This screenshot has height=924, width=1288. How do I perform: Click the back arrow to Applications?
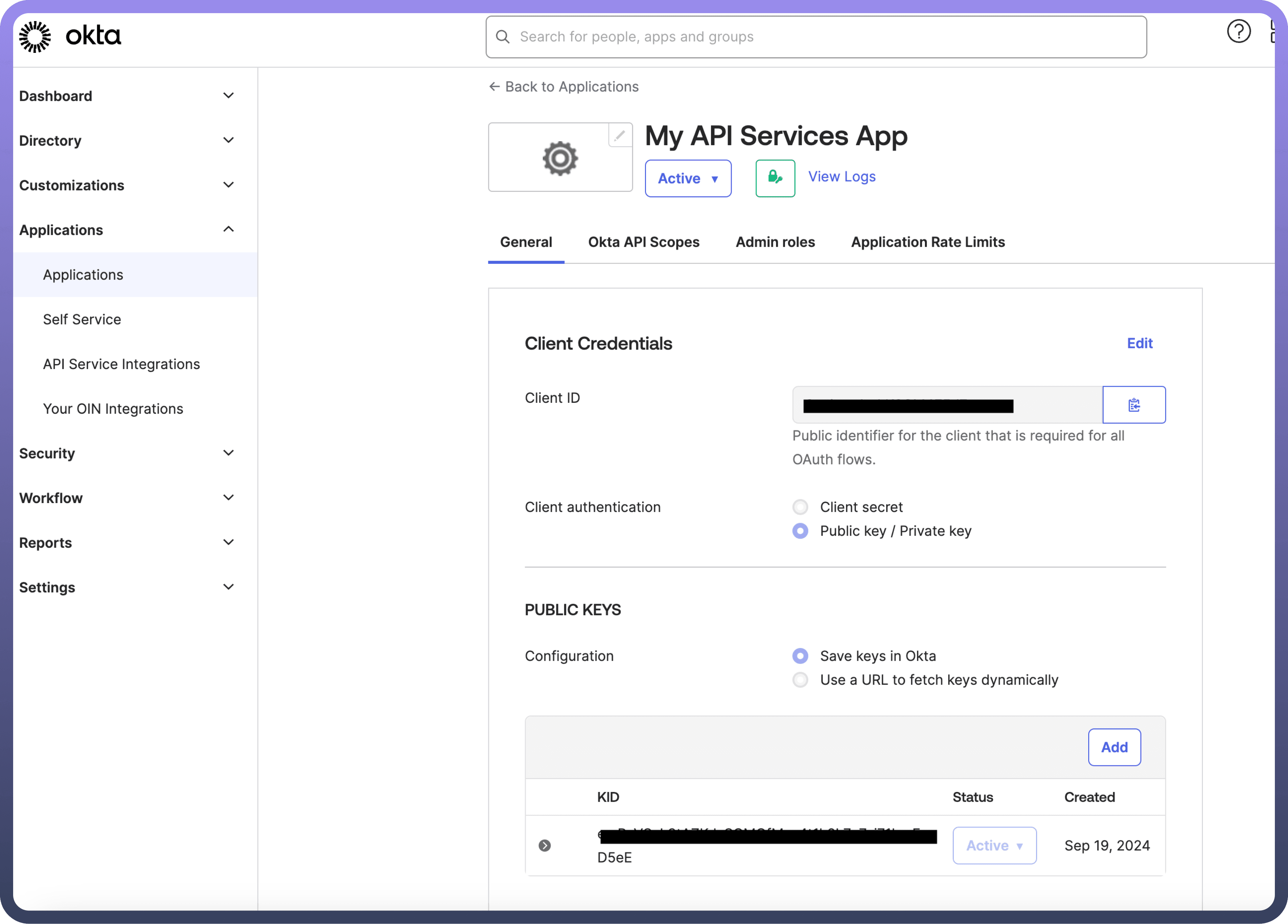(x=494, y=86)
